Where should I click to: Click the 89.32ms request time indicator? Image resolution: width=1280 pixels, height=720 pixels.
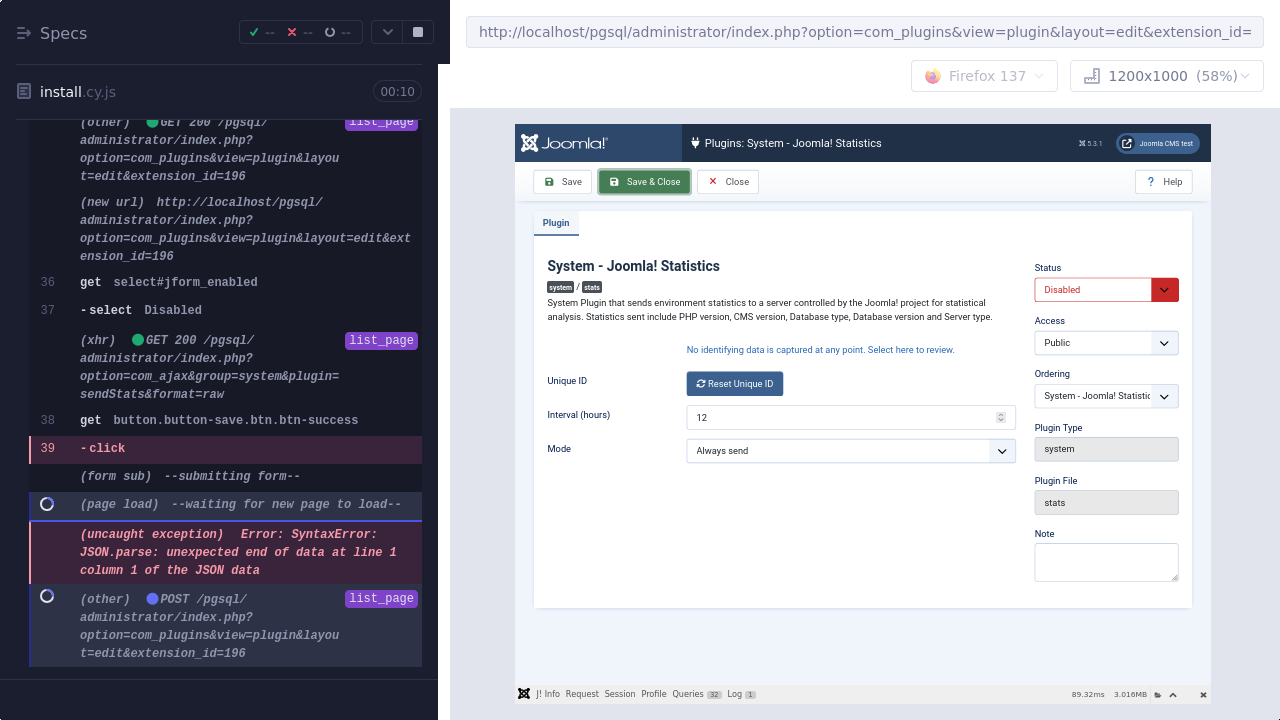pyautogui.click(x=1088, y=694)
